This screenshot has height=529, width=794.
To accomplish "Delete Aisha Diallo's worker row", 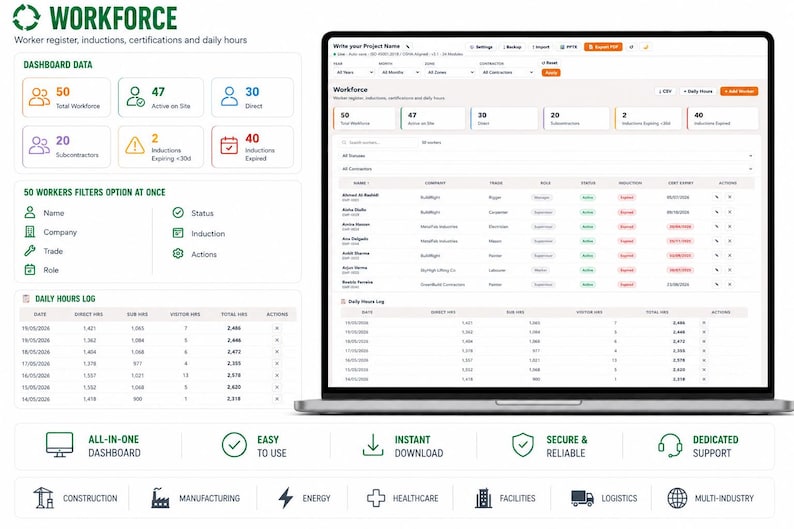I will tap(730, 212).
